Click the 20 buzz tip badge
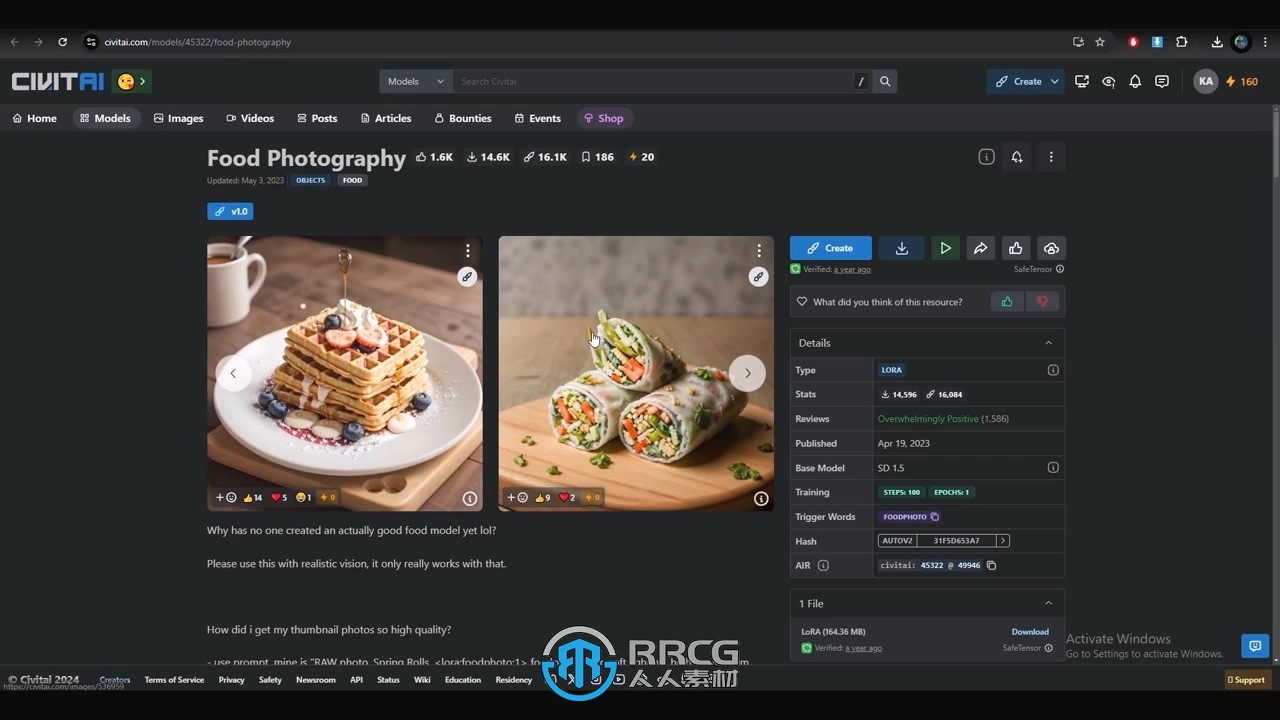This screenshot has height=720, width=1280. pyautogui.click(x=642, y=157)
